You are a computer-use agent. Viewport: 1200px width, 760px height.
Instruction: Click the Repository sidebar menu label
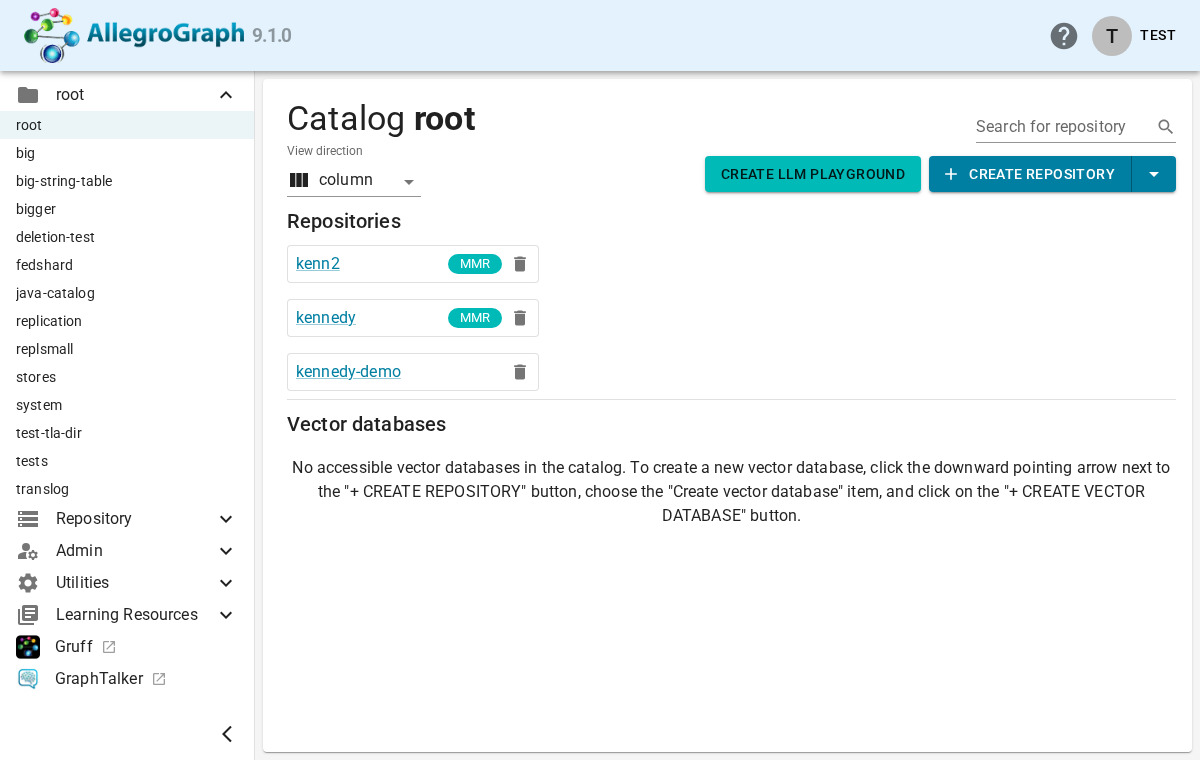[x=94, y=519]
